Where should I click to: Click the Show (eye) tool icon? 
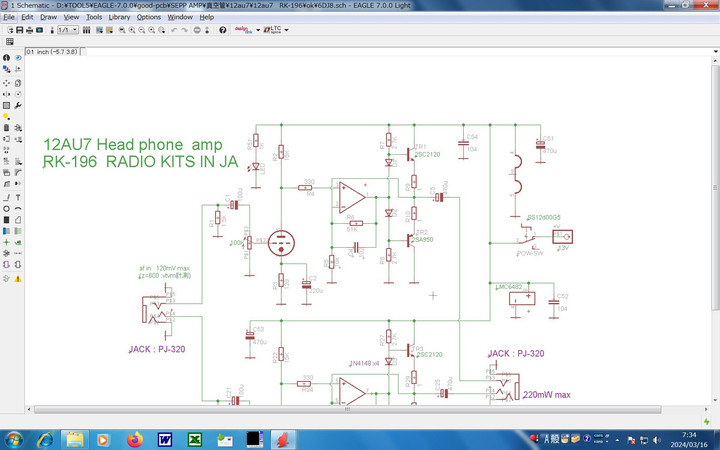click(18, 57)
